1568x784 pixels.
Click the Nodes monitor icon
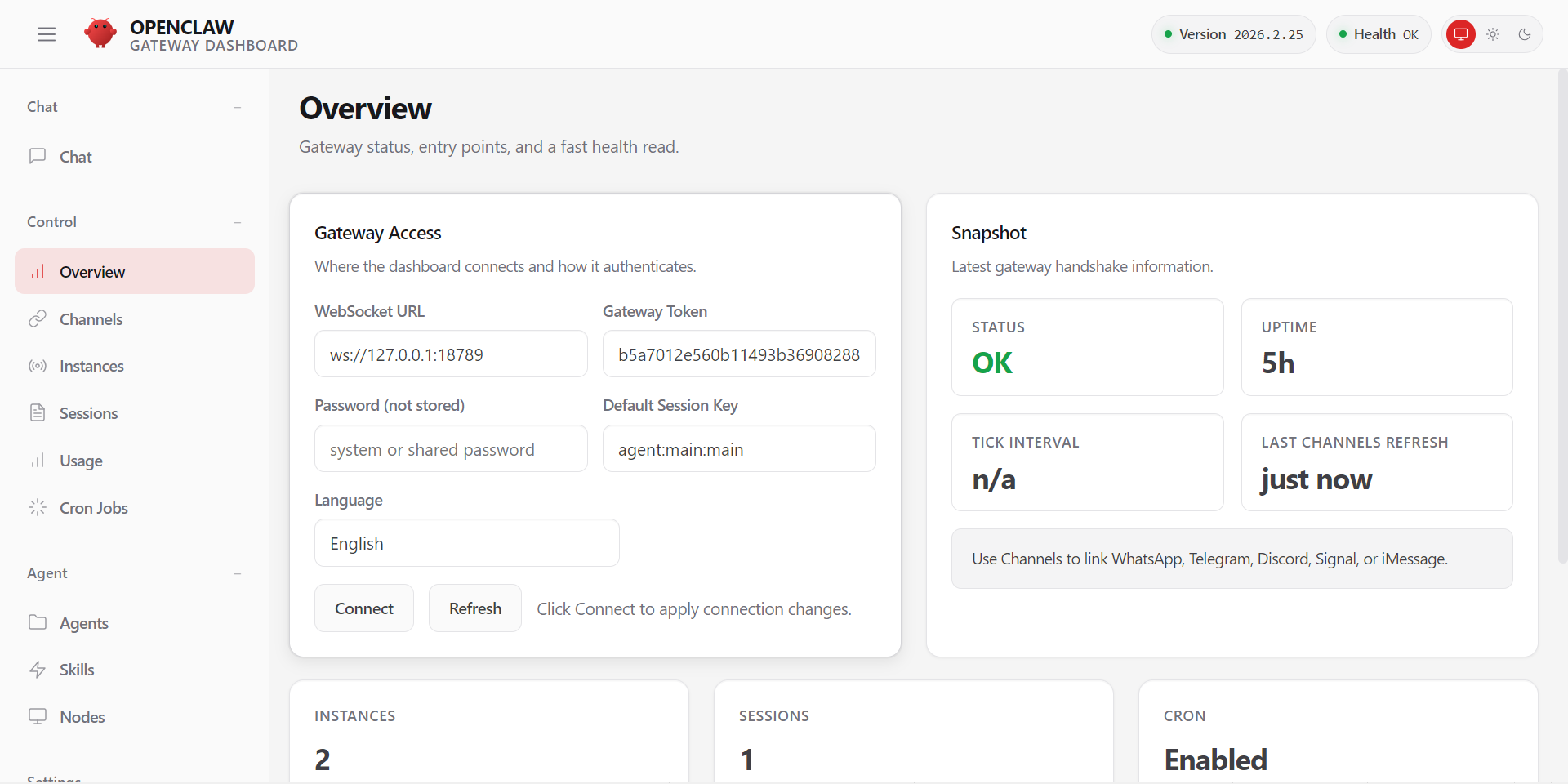pos(38,716)
